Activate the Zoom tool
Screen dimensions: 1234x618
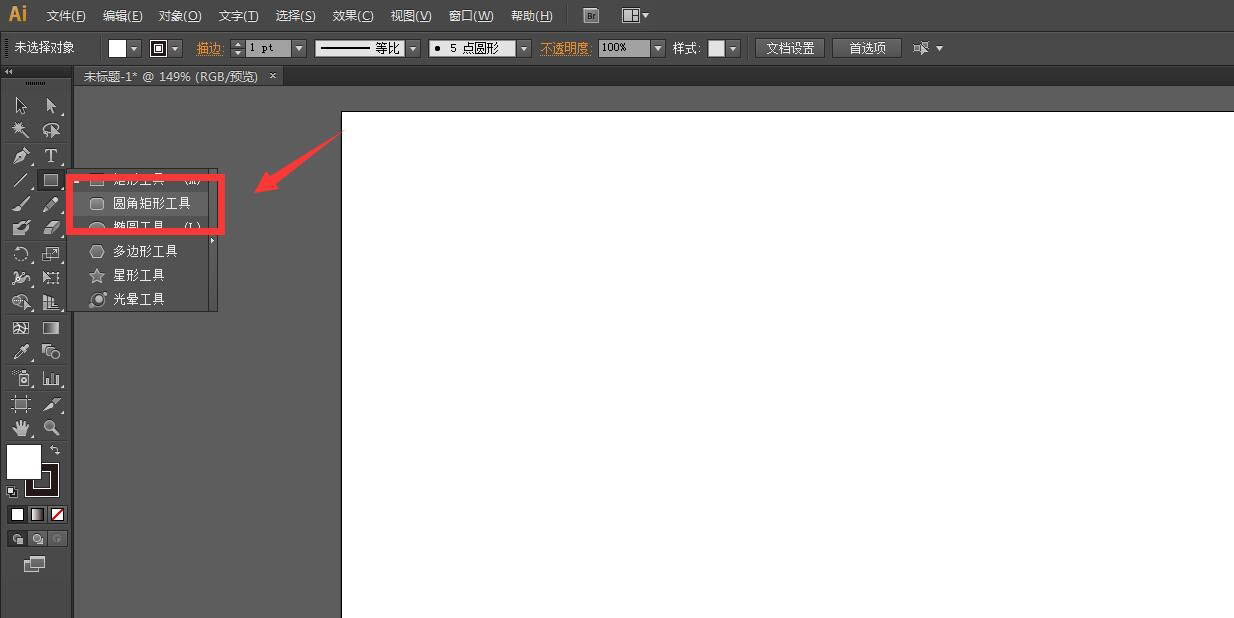[50, 425]
